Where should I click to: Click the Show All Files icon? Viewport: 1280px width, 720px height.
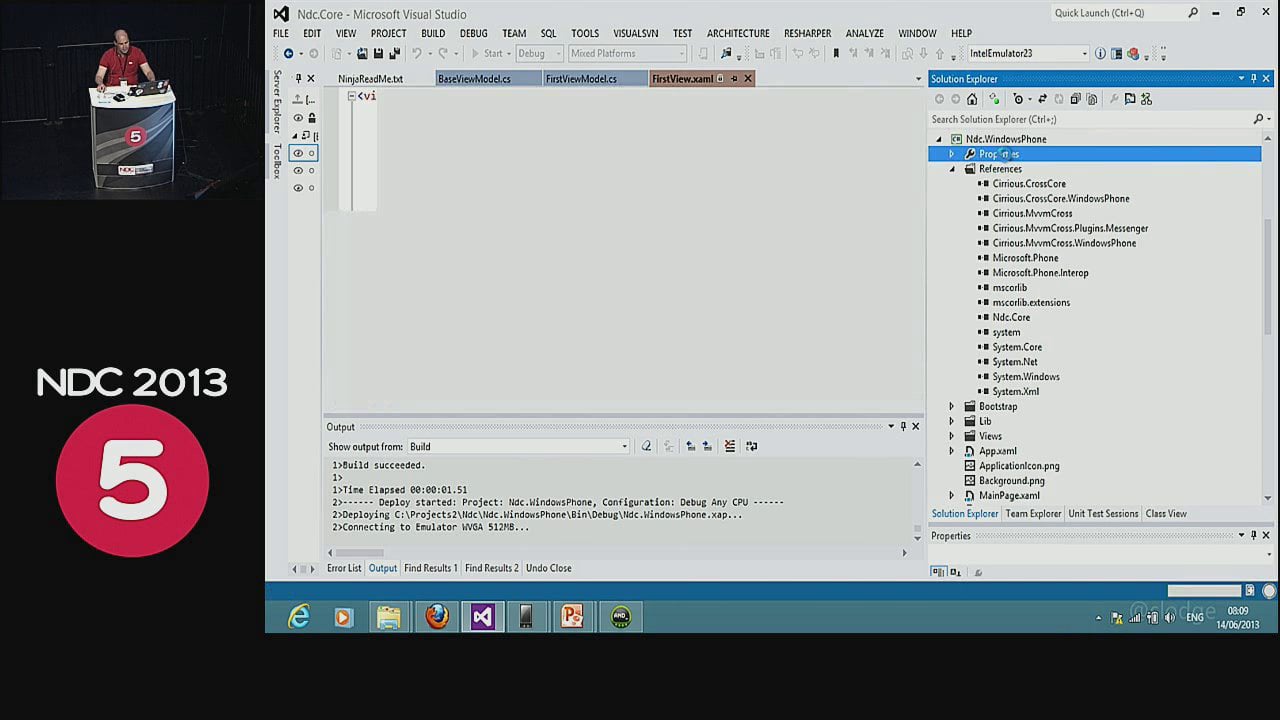1092,99
